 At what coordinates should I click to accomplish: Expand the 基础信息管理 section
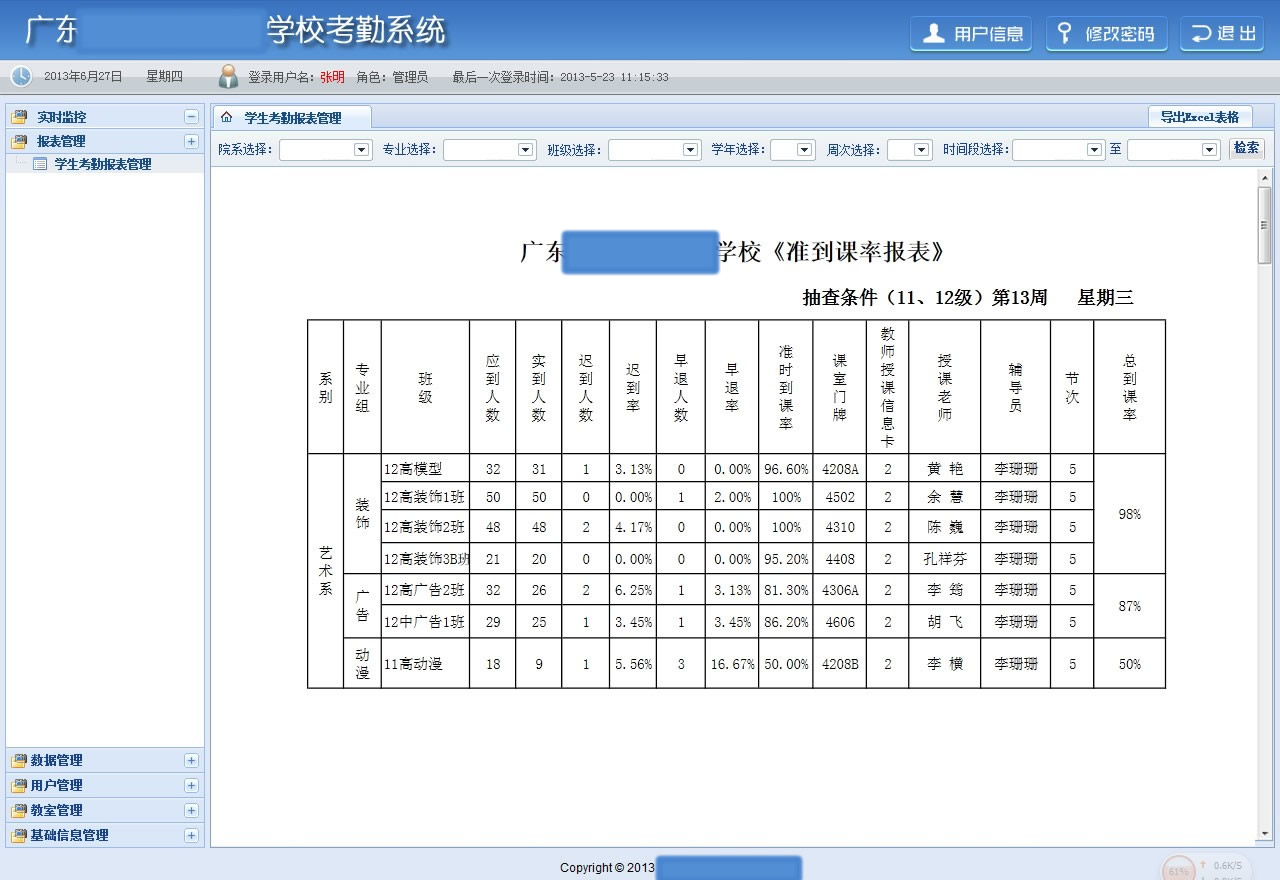coord(191,835)
